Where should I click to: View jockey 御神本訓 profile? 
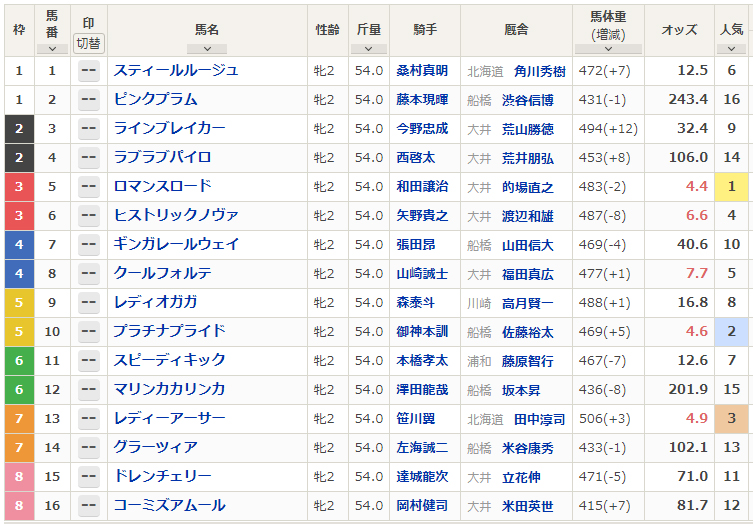(x=422, y=331)
